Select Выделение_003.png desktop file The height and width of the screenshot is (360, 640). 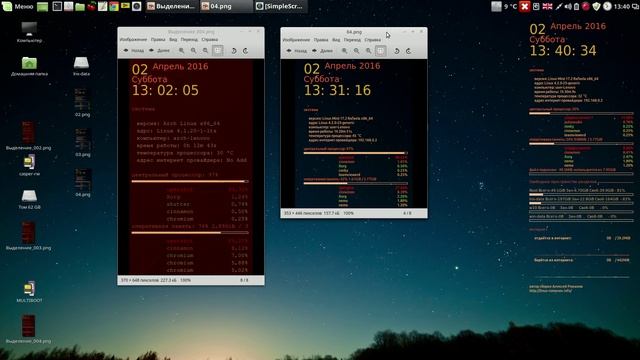pyautogui.click(x=29, y=236)
